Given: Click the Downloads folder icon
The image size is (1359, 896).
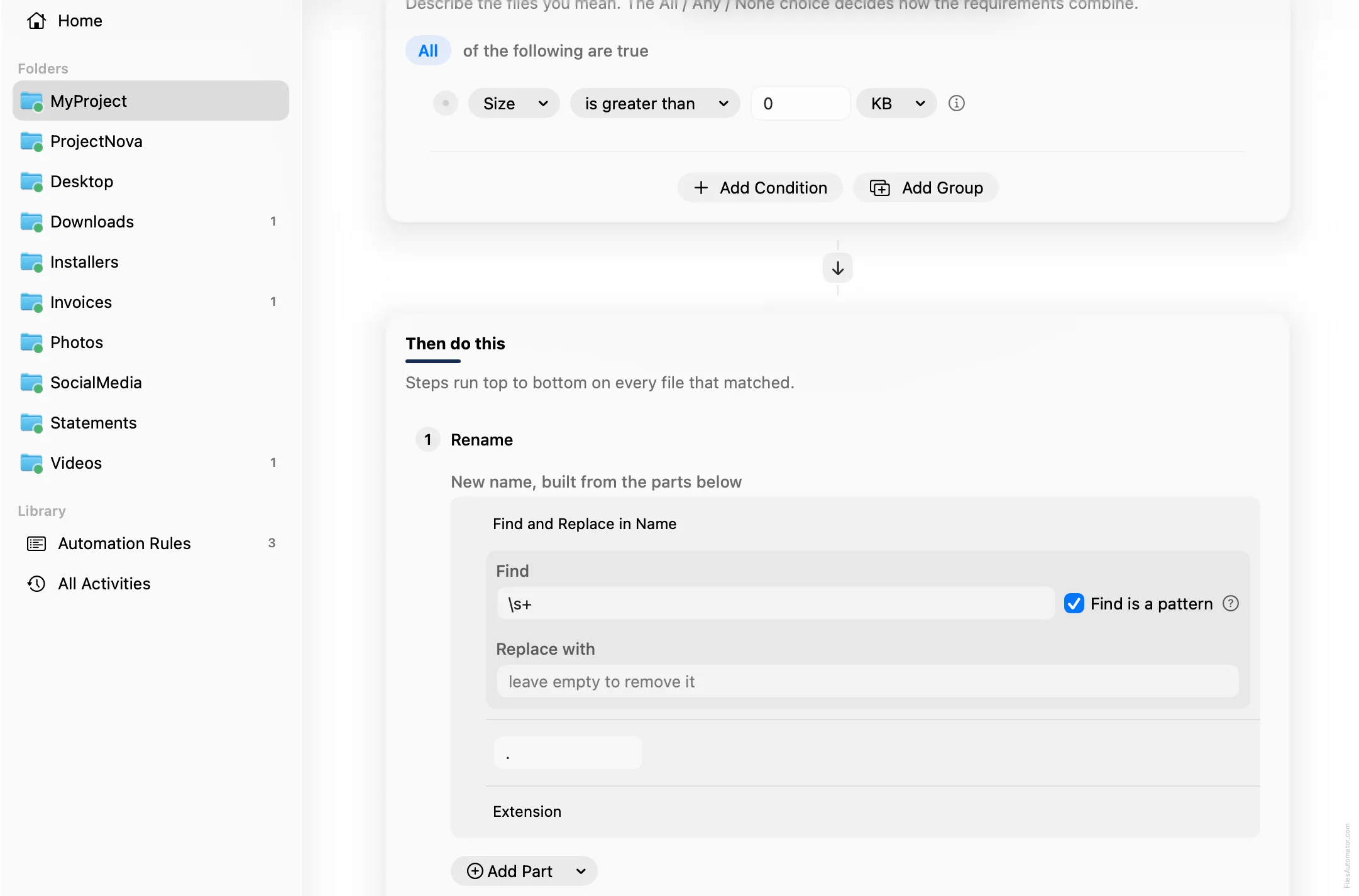Looking at the screenshot, I should pyautogui.click(x=31, y=222).
